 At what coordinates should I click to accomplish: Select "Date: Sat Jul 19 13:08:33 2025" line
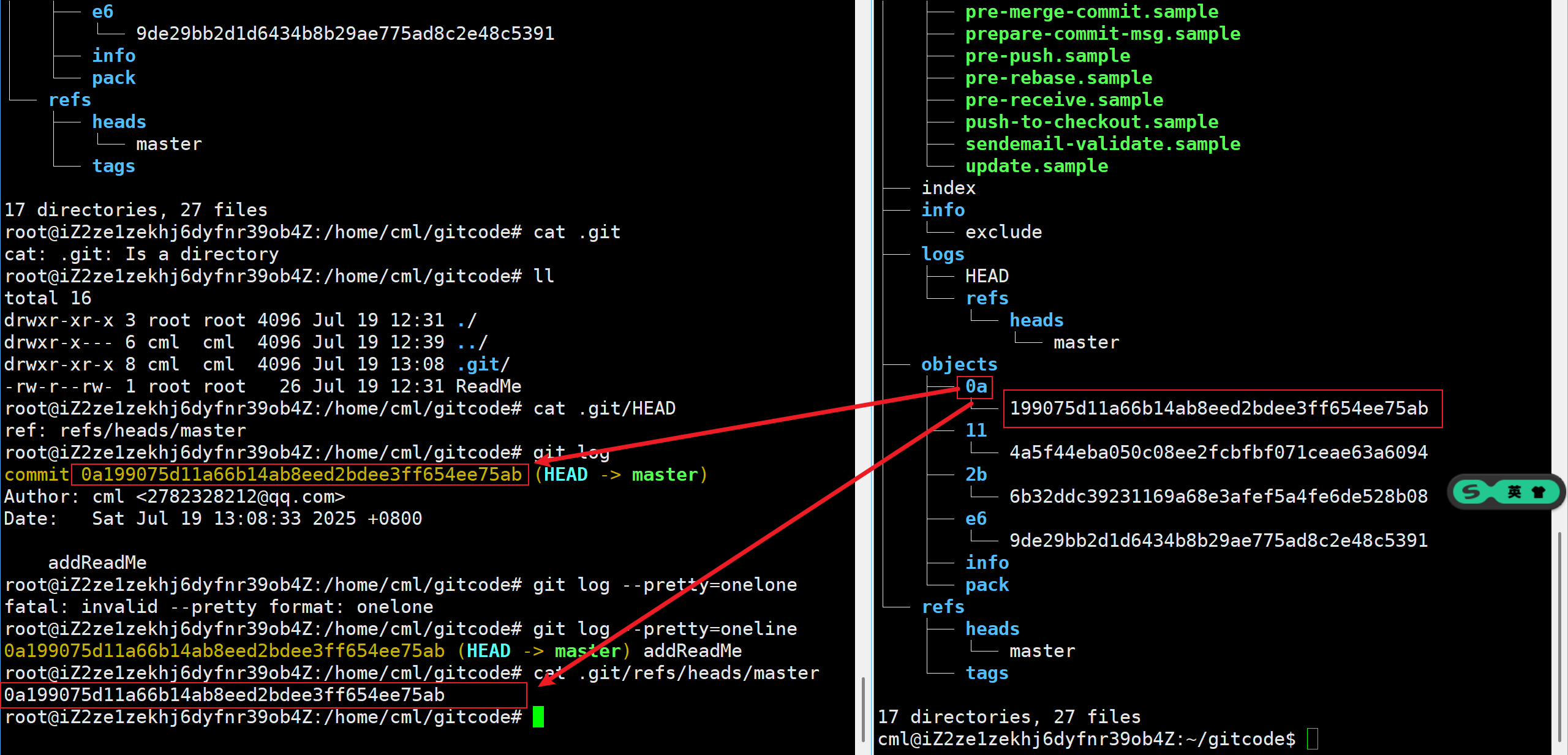click(x=213, y=519)
